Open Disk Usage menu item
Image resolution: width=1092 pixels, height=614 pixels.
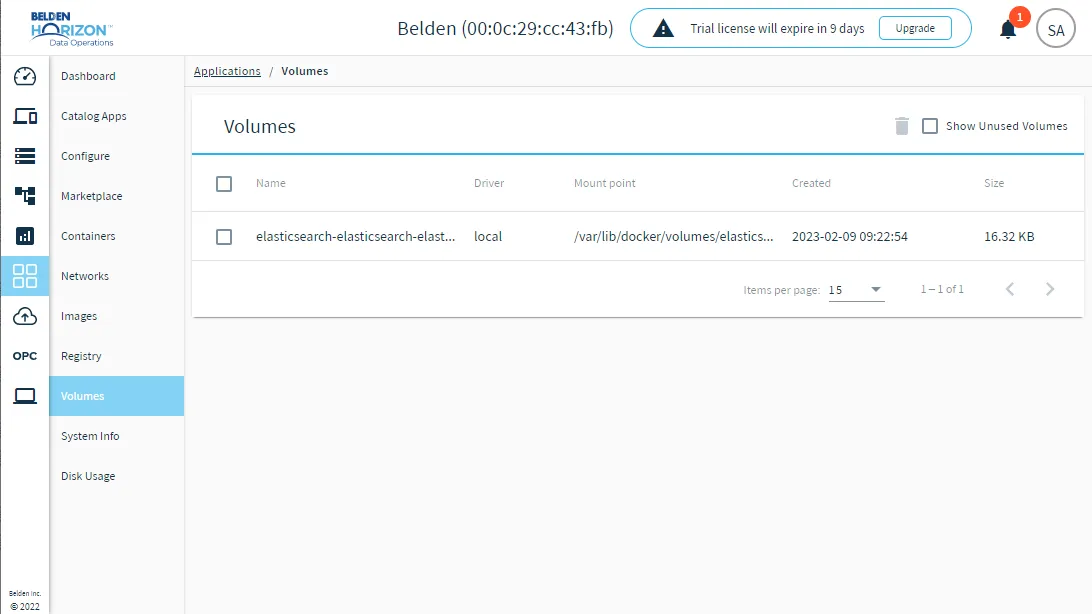tap(88, 476)
